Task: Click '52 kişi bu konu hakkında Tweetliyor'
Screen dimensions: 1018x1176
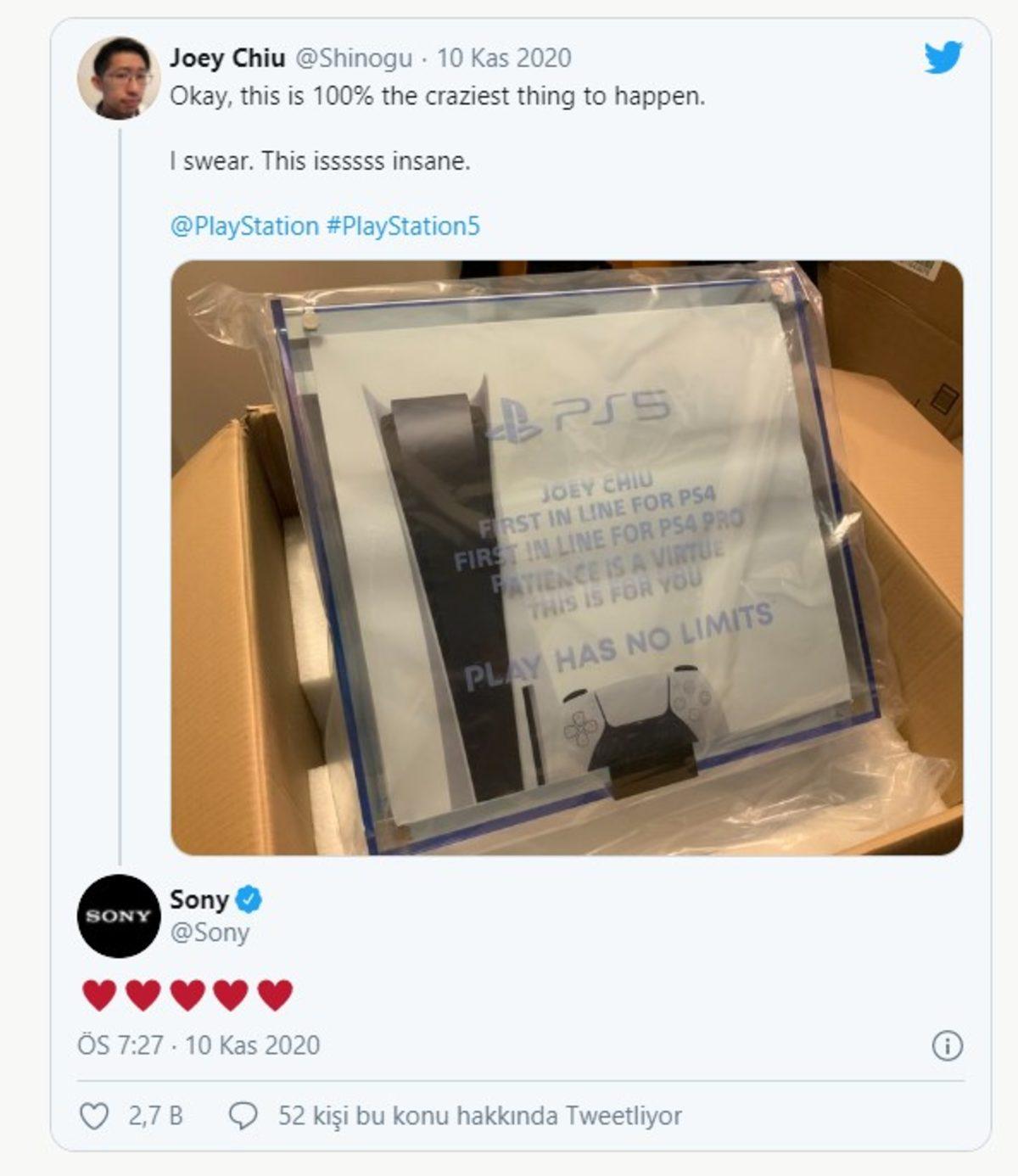Action: point(479,1117)
